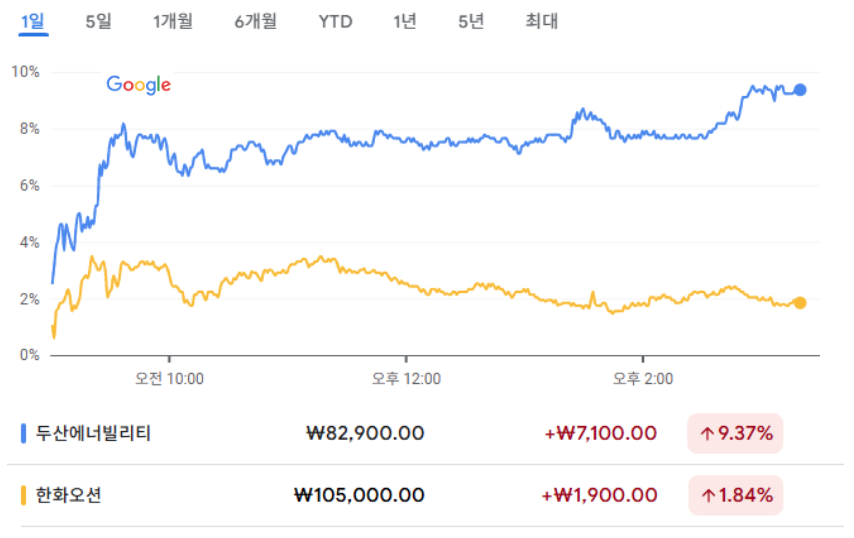Image resolution: width=854 pixels, height=538 pixels.
Task: Click orange endpoint dot of 한화오션 line
Action: 800,303
